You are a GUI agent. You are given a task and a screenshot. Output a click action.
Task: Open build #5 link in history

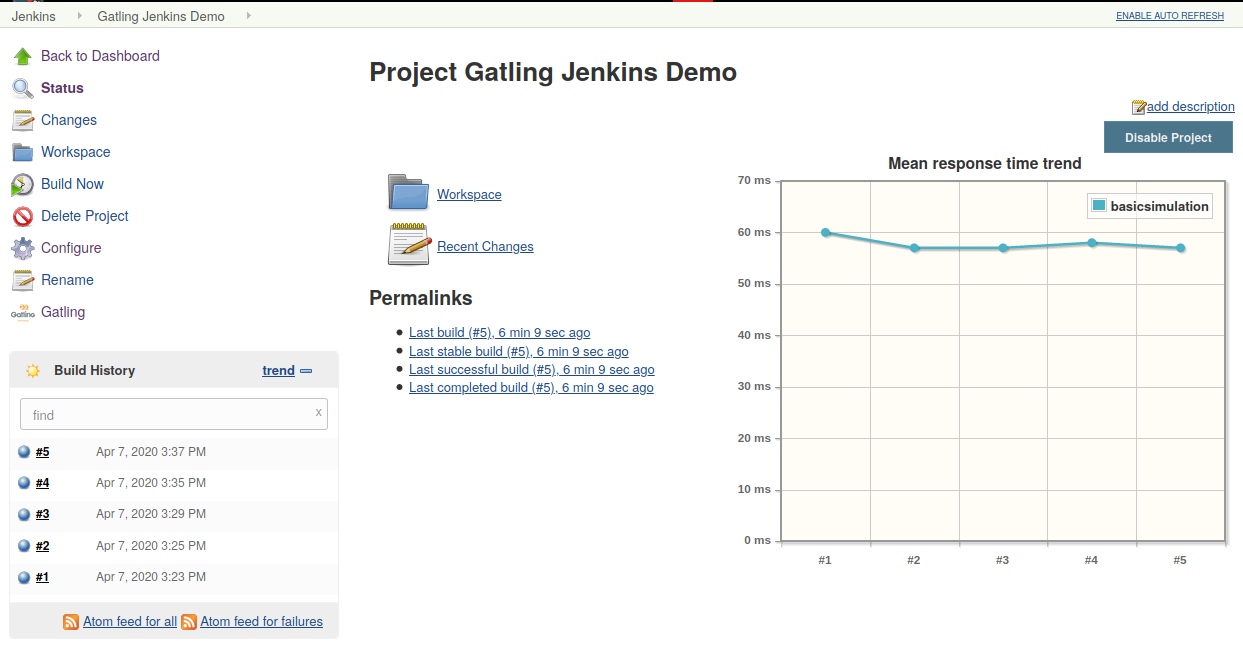point(42,452)
